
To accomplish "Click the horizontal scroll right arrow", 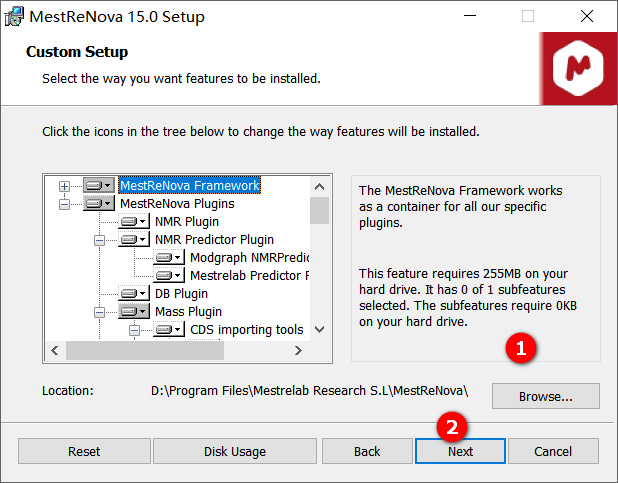I will pyautogui.click(x=299, y=350).
